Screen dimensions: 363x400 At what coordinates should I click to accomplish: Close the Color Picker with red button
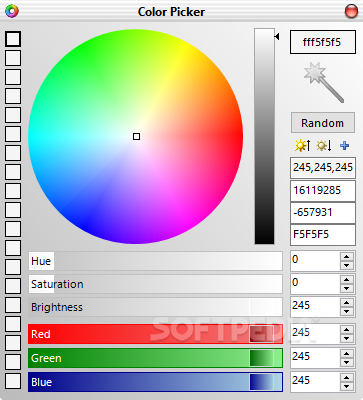coord(351,11)
